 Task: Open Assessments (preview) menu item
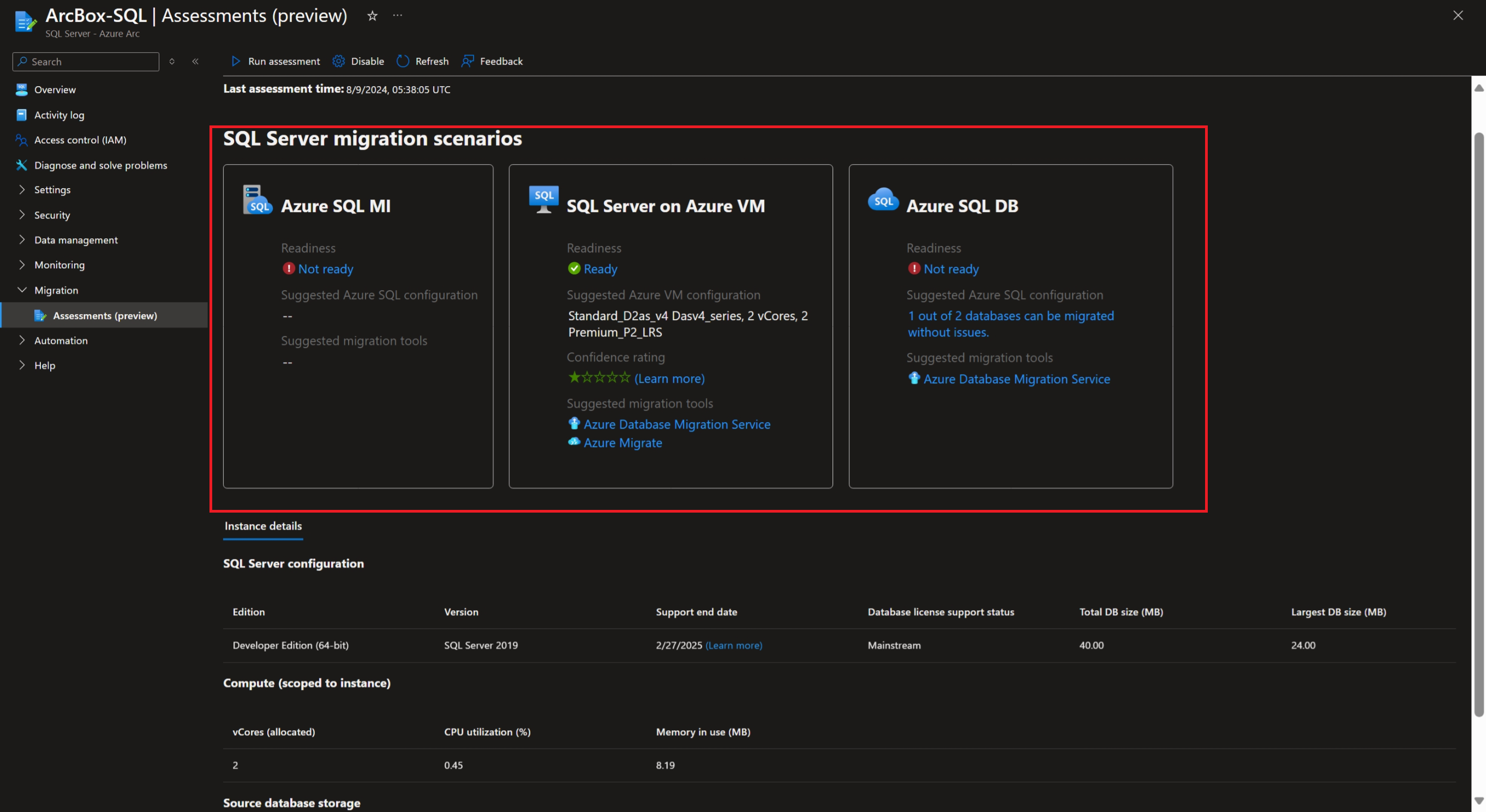tap(104, 315)
